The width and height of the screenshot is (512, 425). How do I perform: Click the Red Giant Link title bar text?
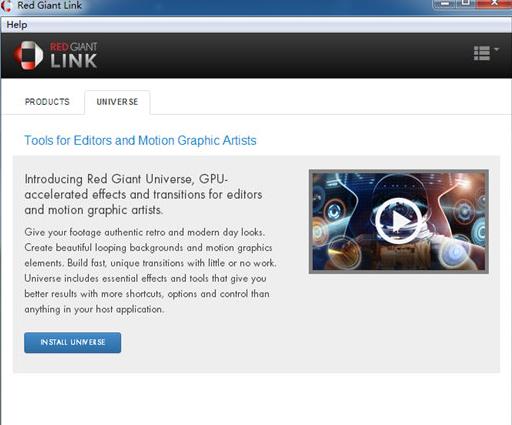tap(49, 5)
